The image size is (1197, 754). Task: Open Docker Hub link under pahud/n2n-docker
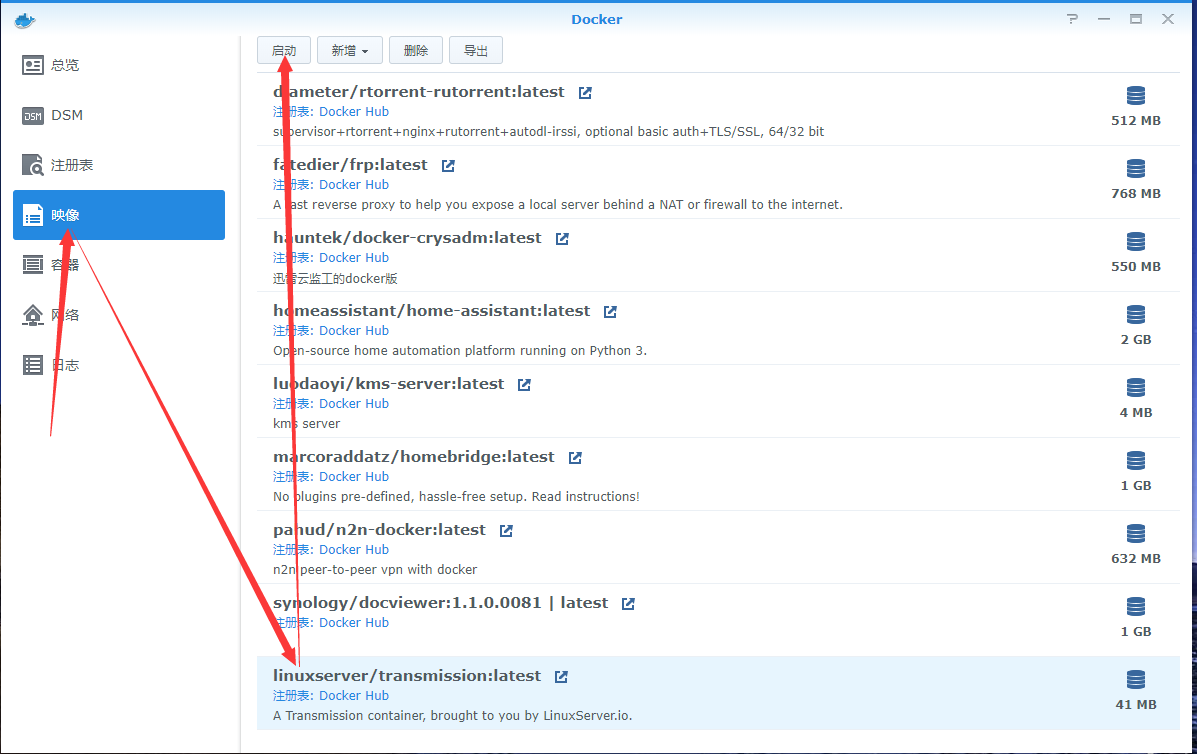(354, 549)
